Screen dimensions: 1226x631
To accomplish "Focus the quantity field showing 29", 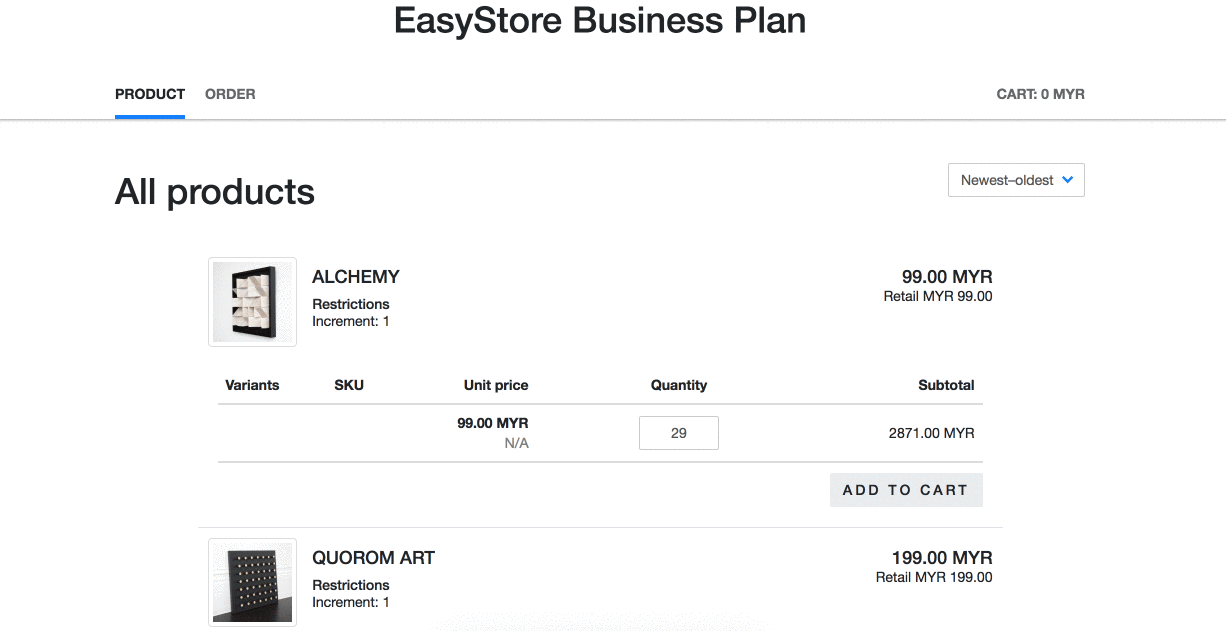I will pyautogui.click(x=679, y=433).
